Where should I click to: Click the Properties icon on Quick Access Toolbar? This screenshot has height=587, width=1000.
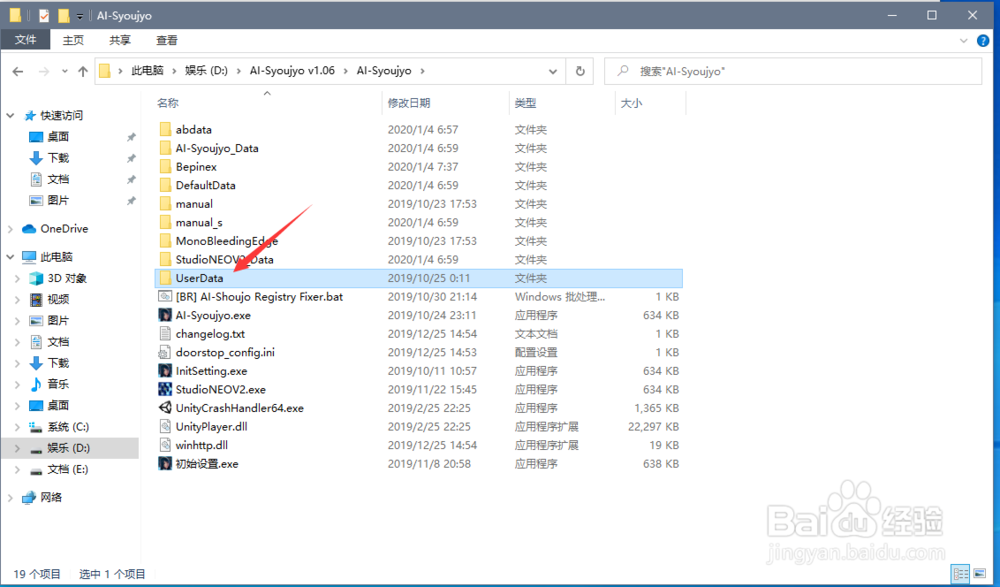click(x=42, y=15)
